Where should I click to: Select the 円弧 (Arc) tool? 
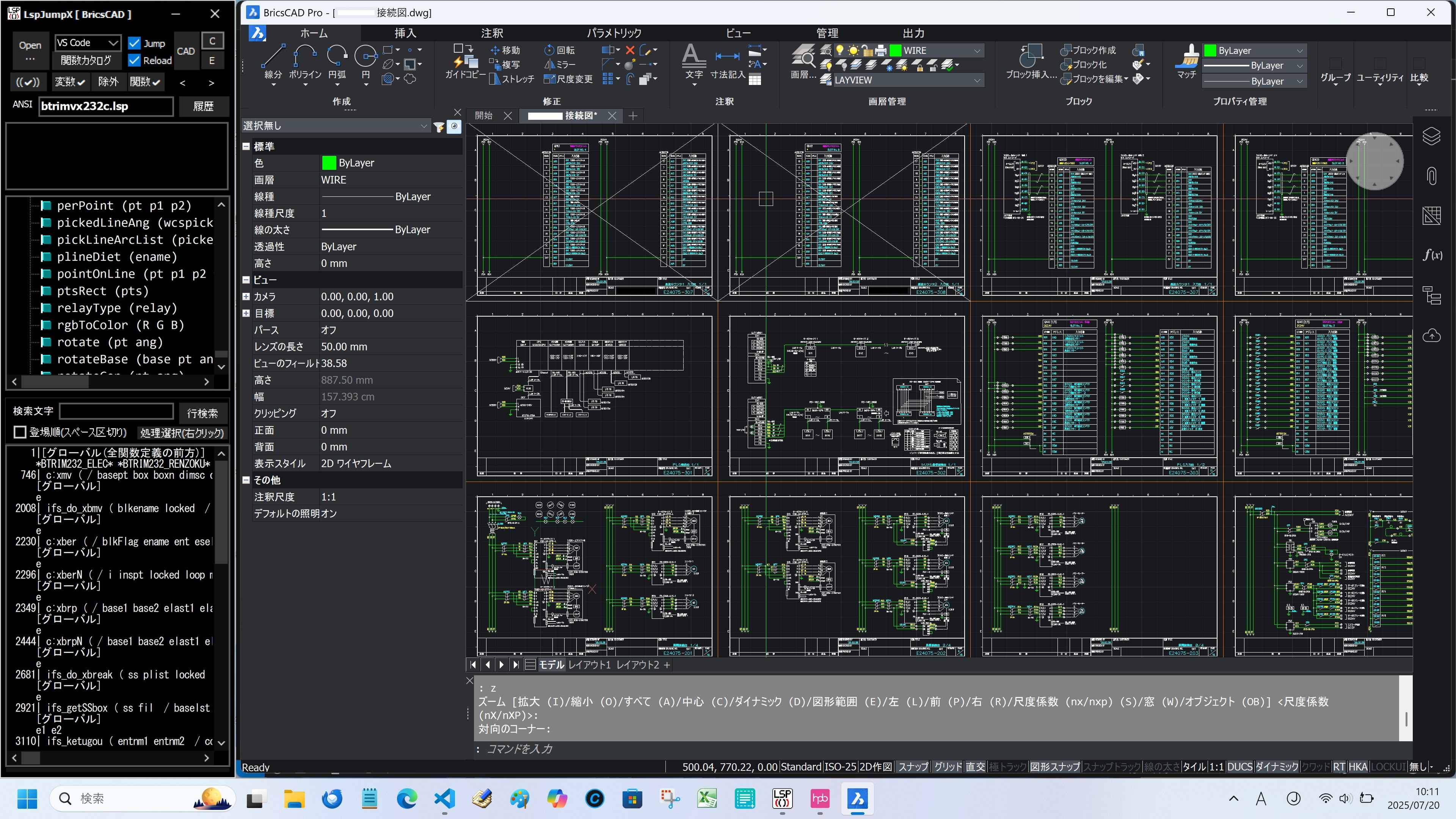tap(337, 61)
